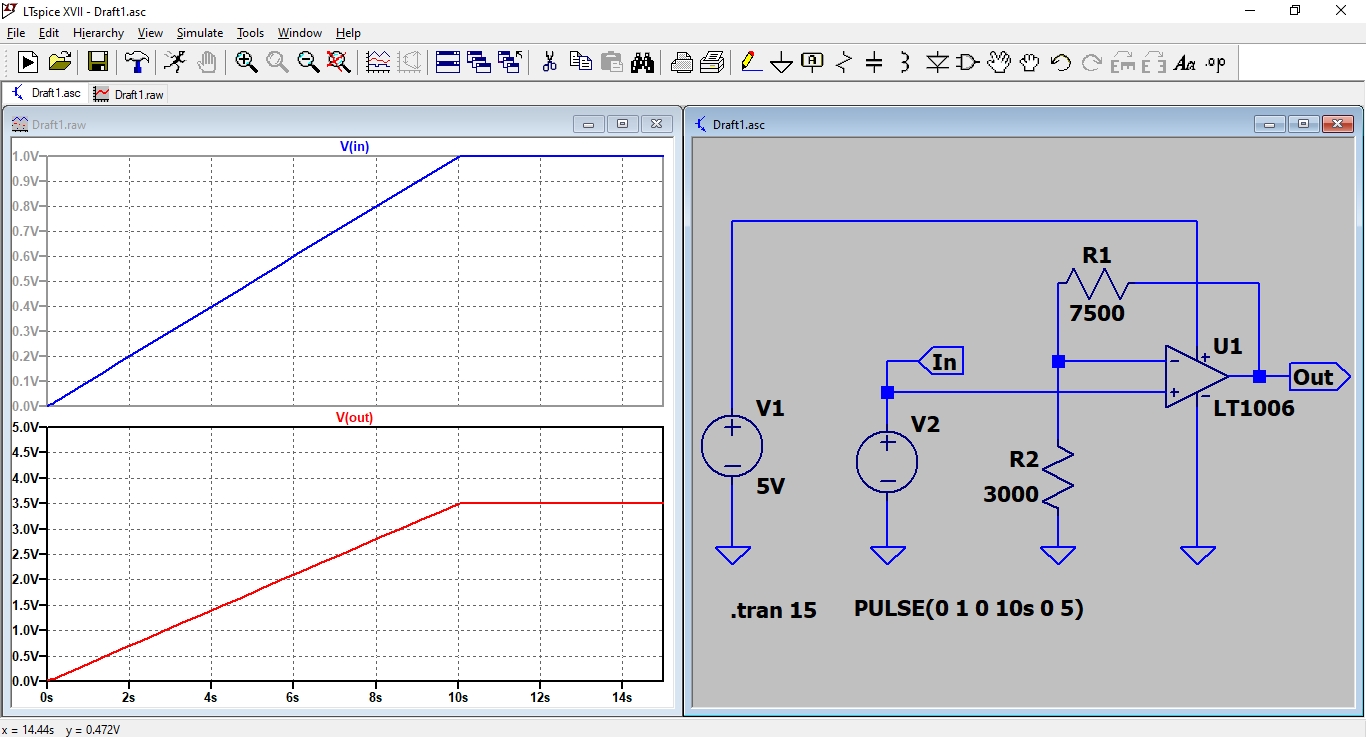Click the Pan magnifier icon
1366x737 pixels.
pos(277,62)
